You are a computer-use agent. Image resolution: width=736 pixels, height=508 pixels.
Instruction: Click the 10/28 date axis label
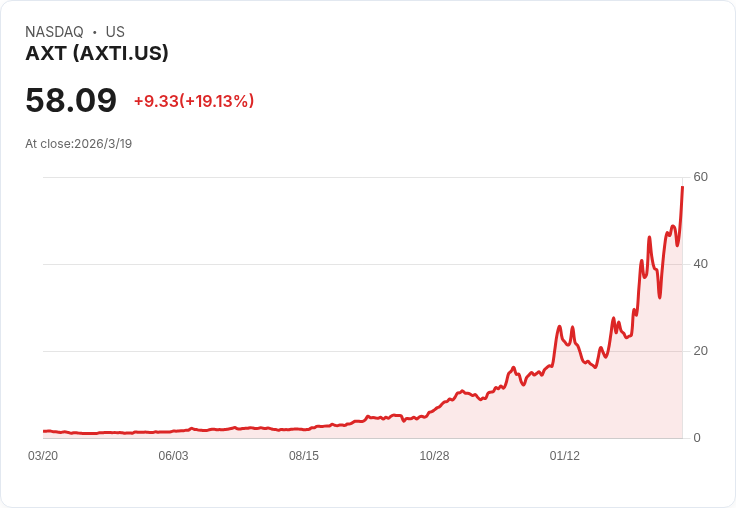pyautogui.click(x=434, y=456)
